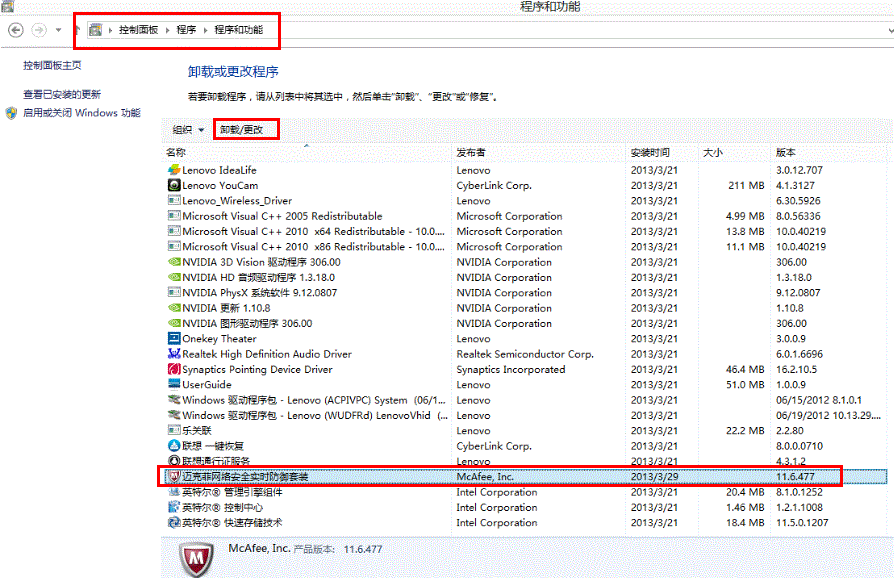Click 程序和功能 in the breadcrumb

click(238, 30)
